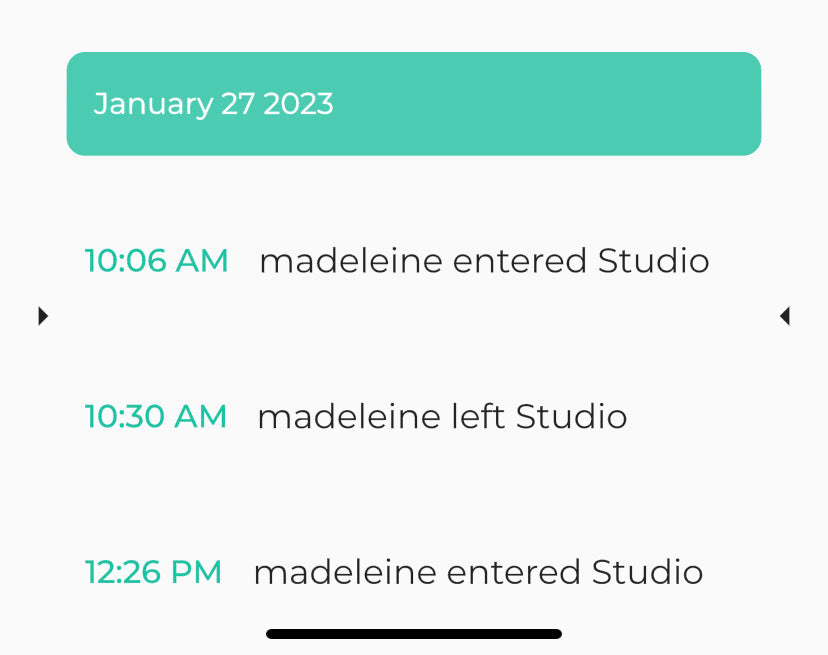
Task: Tap the black home indicator bar
Action: tap(413, 634)
